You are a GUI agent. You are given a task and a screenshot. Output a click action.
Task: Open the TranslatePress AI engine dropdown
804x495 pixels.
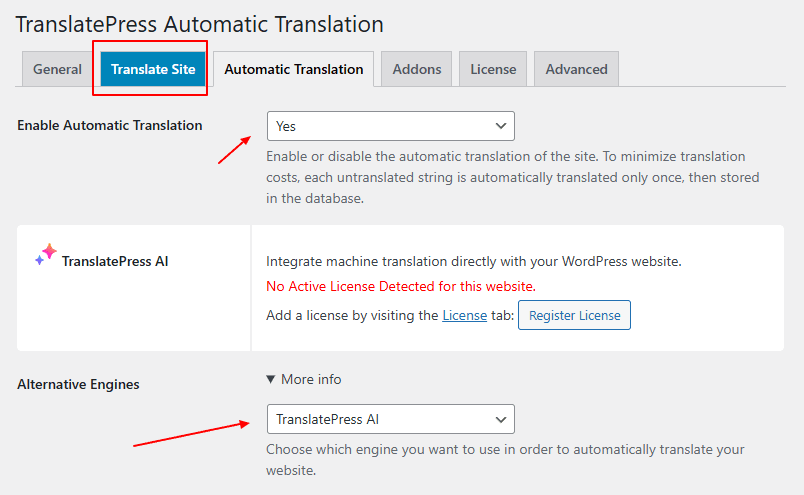(x=391, y=419)
